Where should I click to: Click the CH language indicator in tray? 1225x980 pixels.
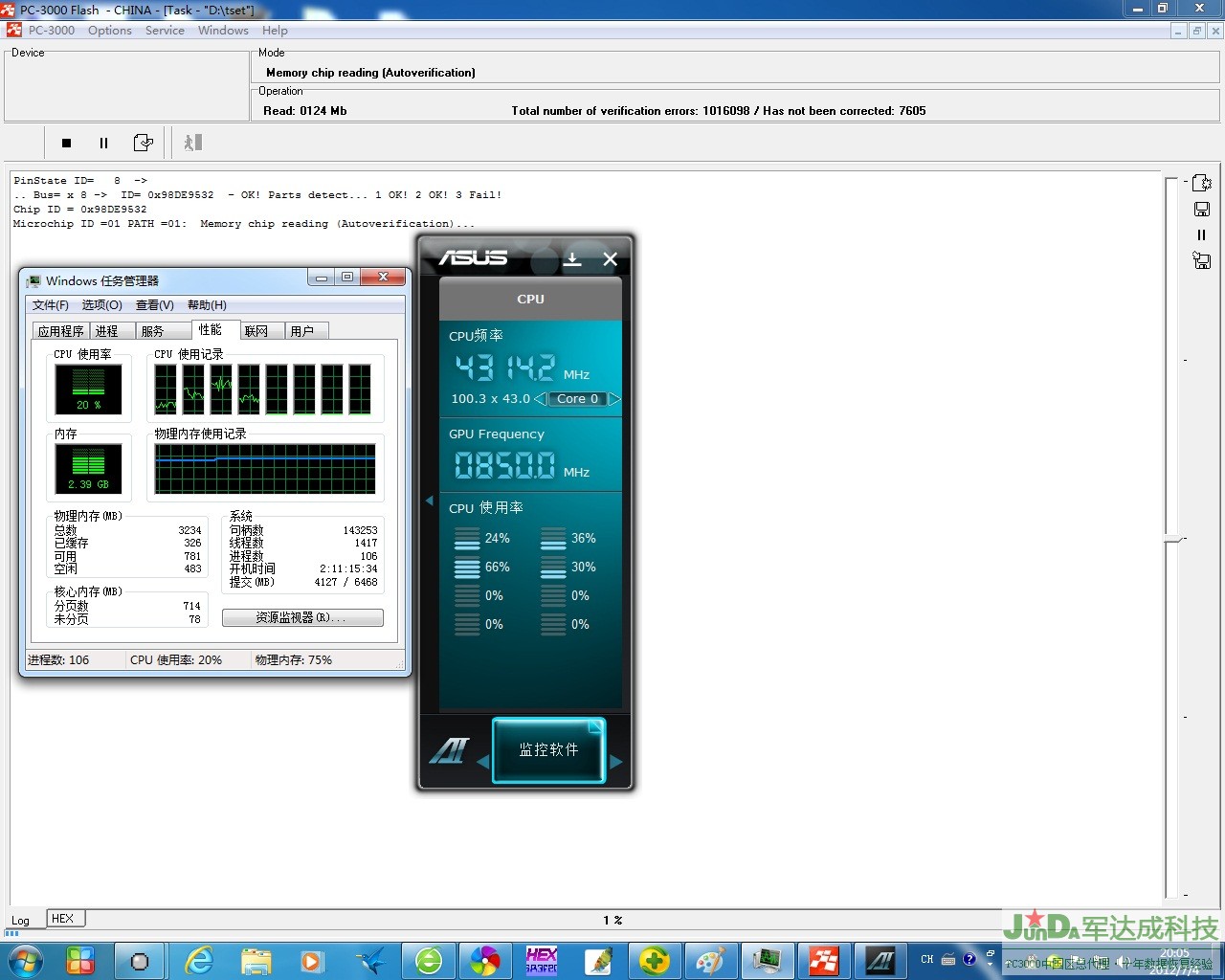pos(926,959)
